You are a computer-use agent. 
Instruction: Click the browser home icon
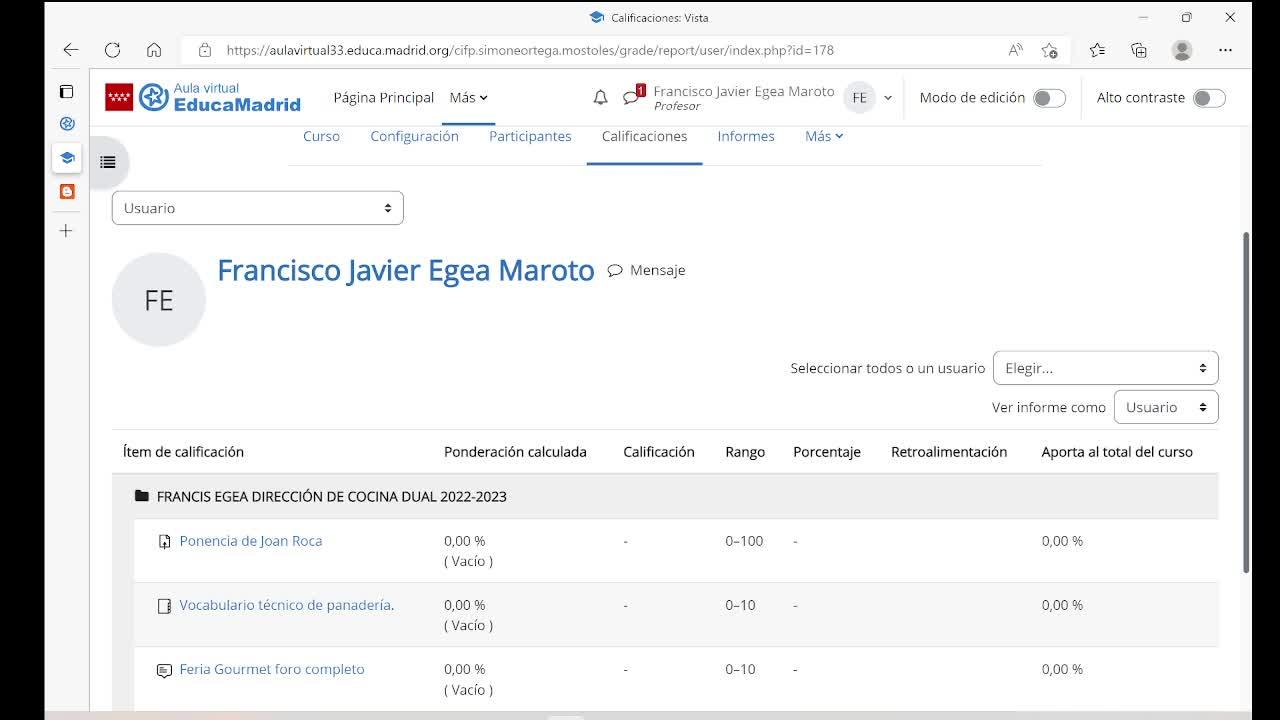pyautogui.click(x=154, y=50)
